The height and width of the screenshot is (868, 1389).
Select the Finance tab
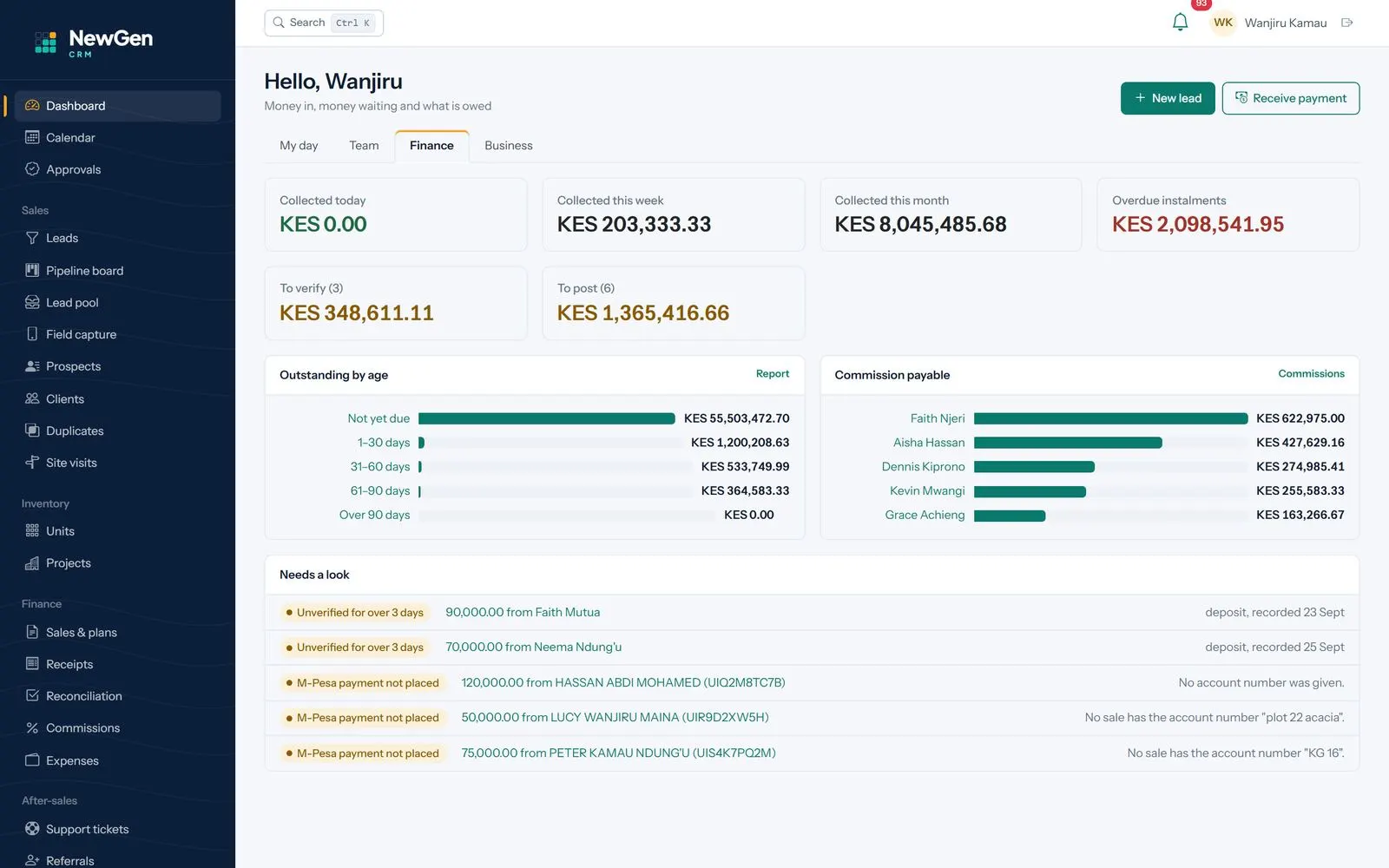(431, 146)
